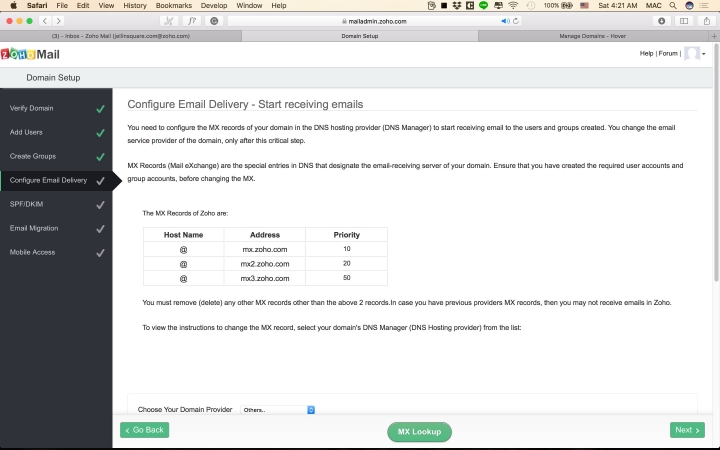This screenshot has height=450, width=720.
Task: Click the mx3.zoho.com address cell
Action: [x=264, y=278]
